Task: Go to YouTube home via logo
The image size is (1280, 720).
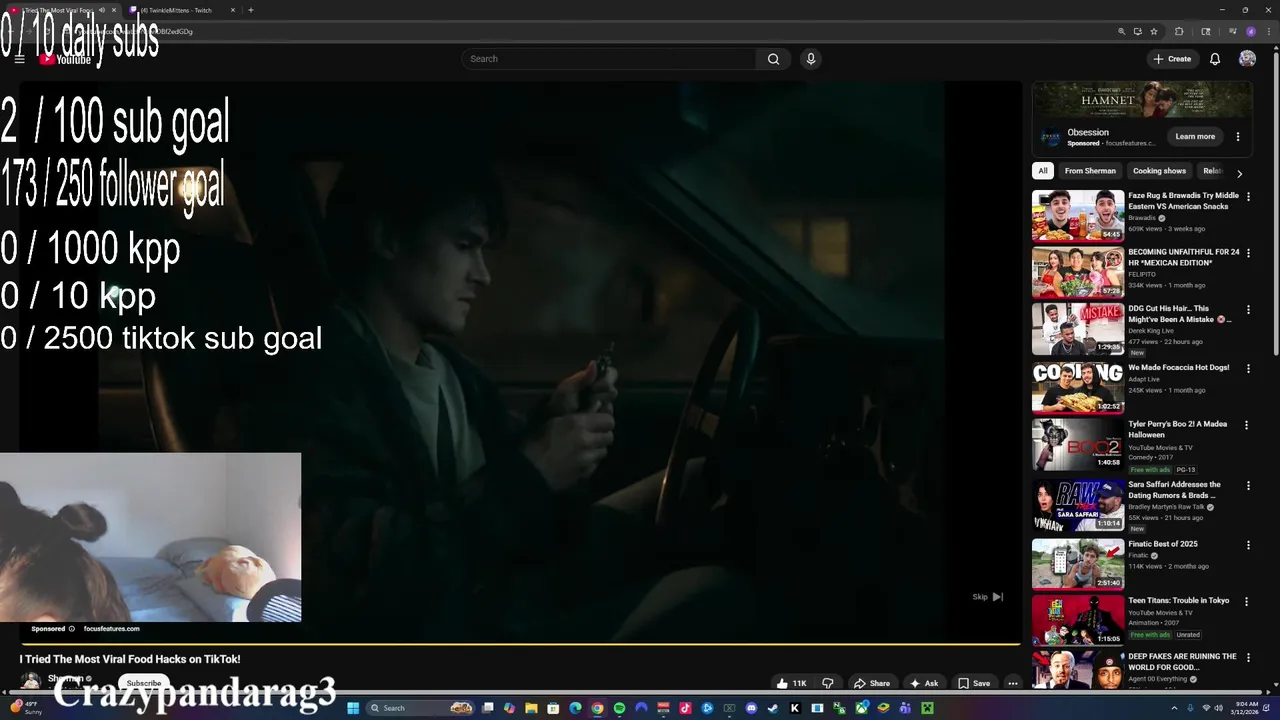Action: (x=65, y=59)
